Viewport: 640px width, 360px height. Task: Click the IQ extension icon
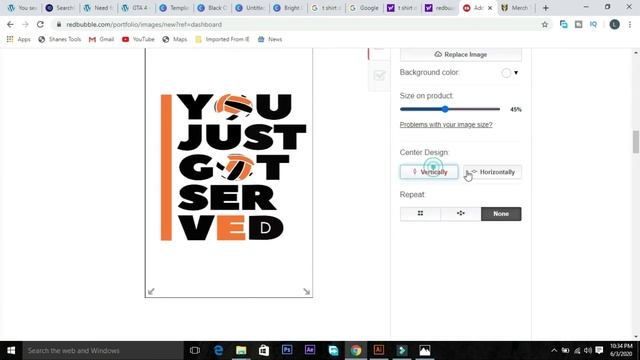pyautogui.click(x=593, y=24)
